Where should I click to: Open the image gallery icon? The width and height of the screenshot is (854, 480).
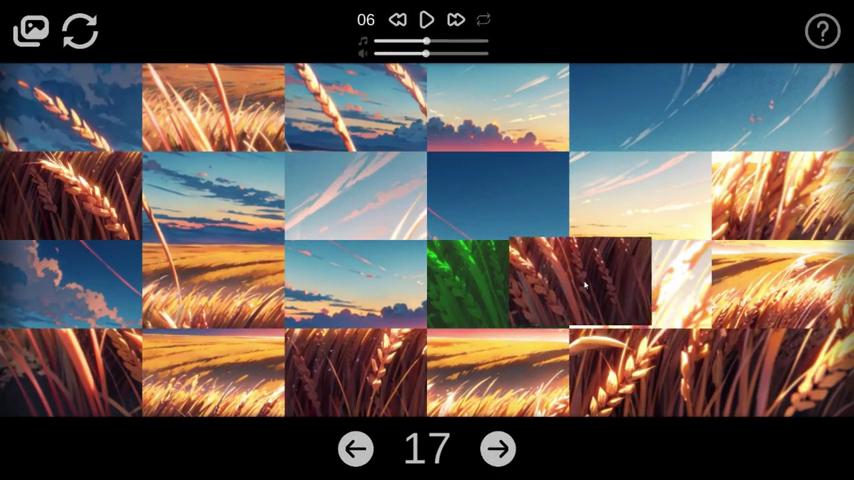pyautogui.click(x=31, y=31)
